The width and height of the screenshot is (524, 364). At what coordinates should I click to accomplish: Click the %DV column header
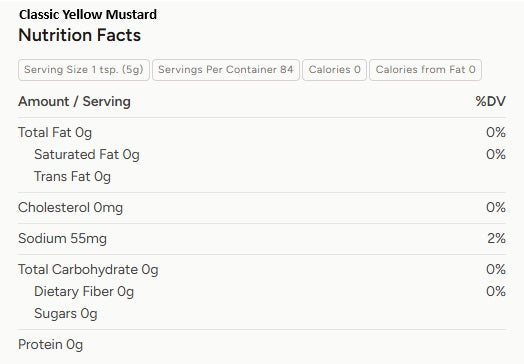[491, 101]
